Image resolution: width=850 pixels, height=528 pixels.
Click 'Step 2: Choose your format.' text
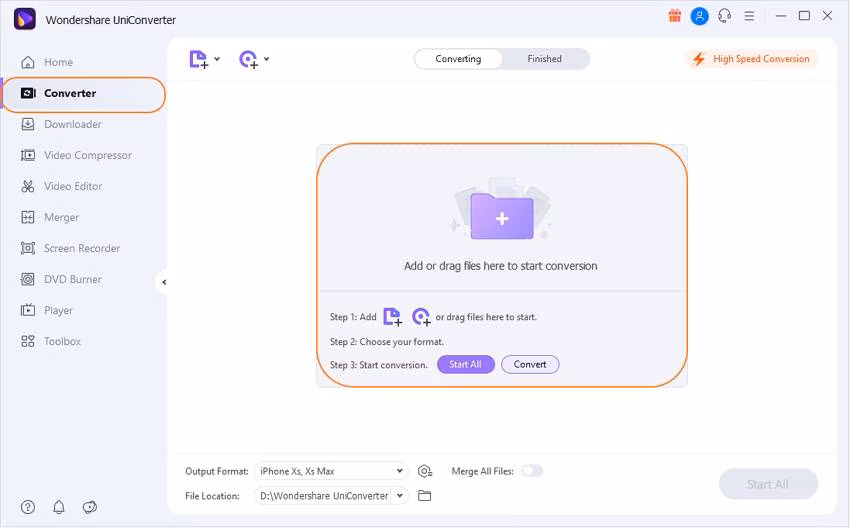(387, 342)
